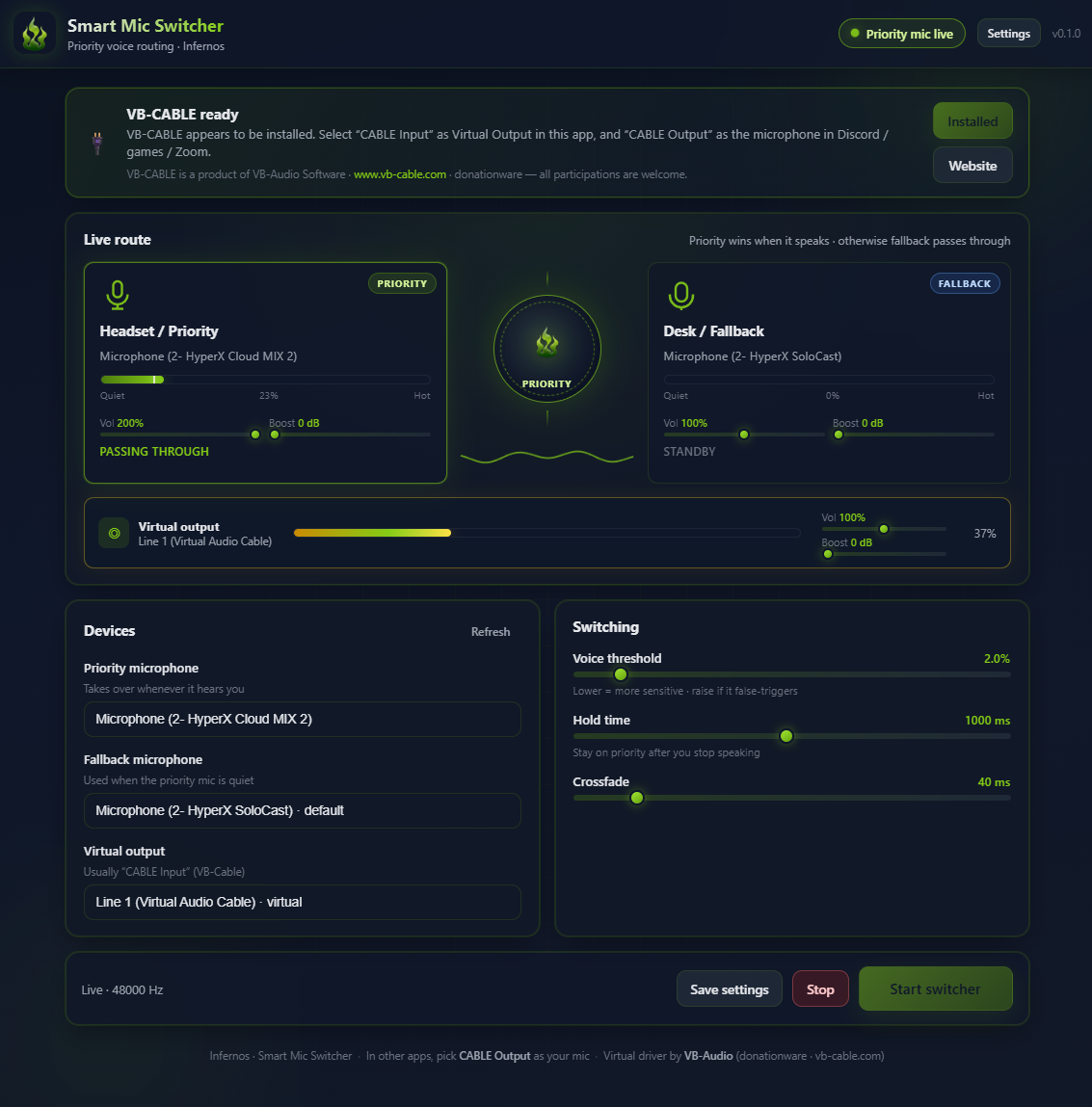Screen dimensions: 1092x1107
Task: Click Save settings button
Action: tap(729, 989)
